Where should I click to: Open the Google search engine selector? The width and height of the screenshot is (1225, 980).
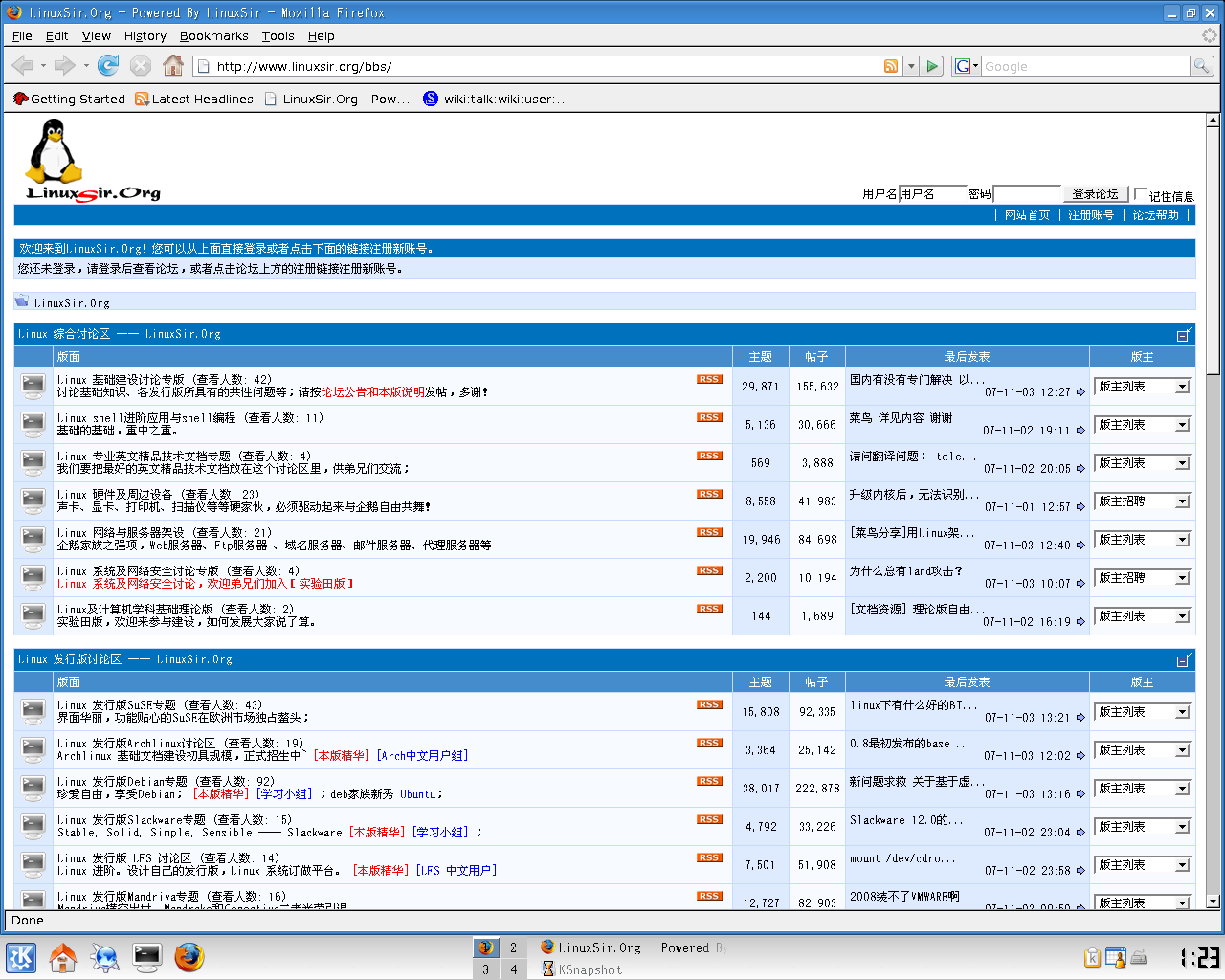pyautogui.click(x=967, y=66)
